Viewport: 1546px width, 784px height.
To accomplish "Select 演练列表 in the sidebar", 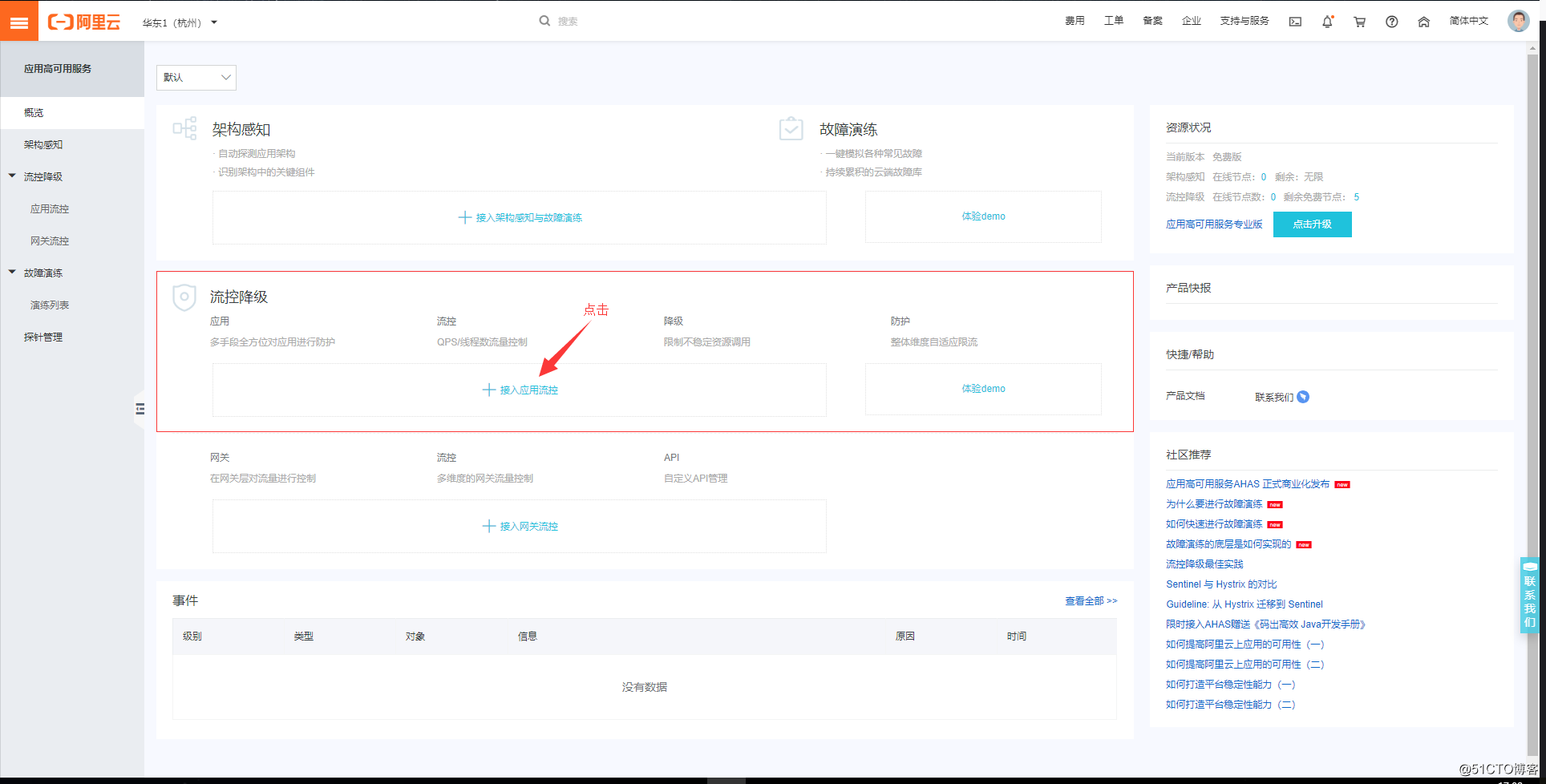I will (x=72, y=305).
